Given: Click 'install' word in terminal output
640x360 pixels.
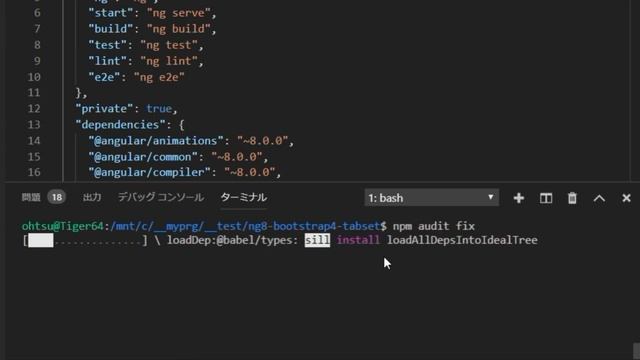Looking at the screenshot, I should [x=358, y=240].
